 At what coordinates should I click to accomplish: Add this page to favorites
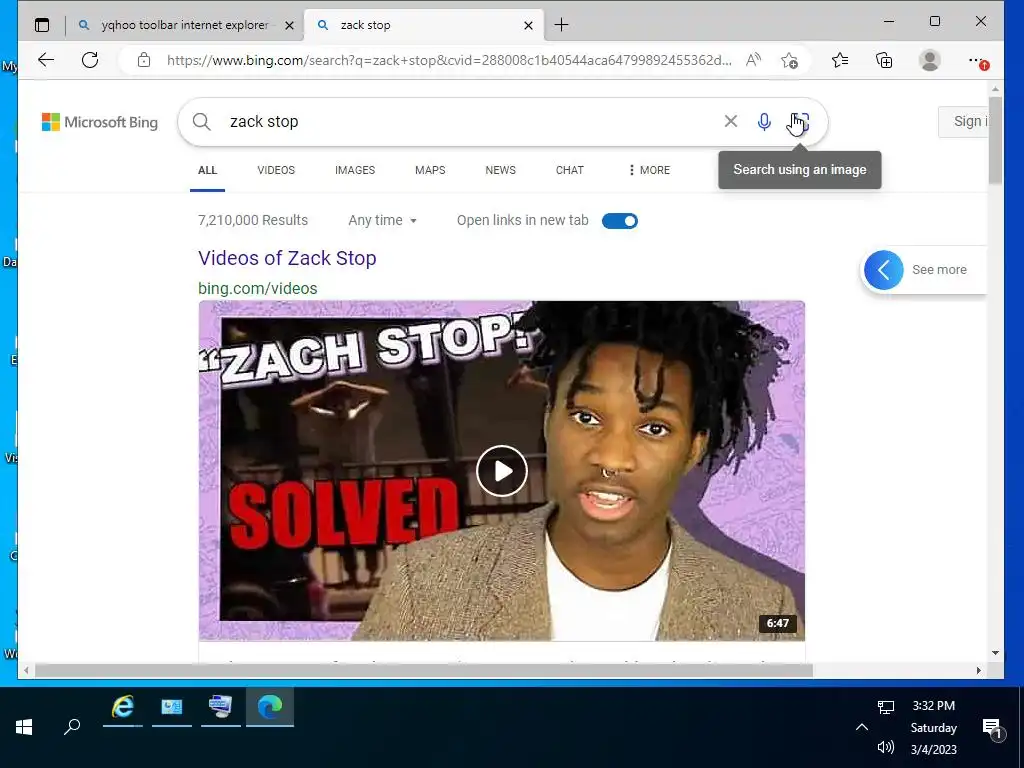[790, 61]
